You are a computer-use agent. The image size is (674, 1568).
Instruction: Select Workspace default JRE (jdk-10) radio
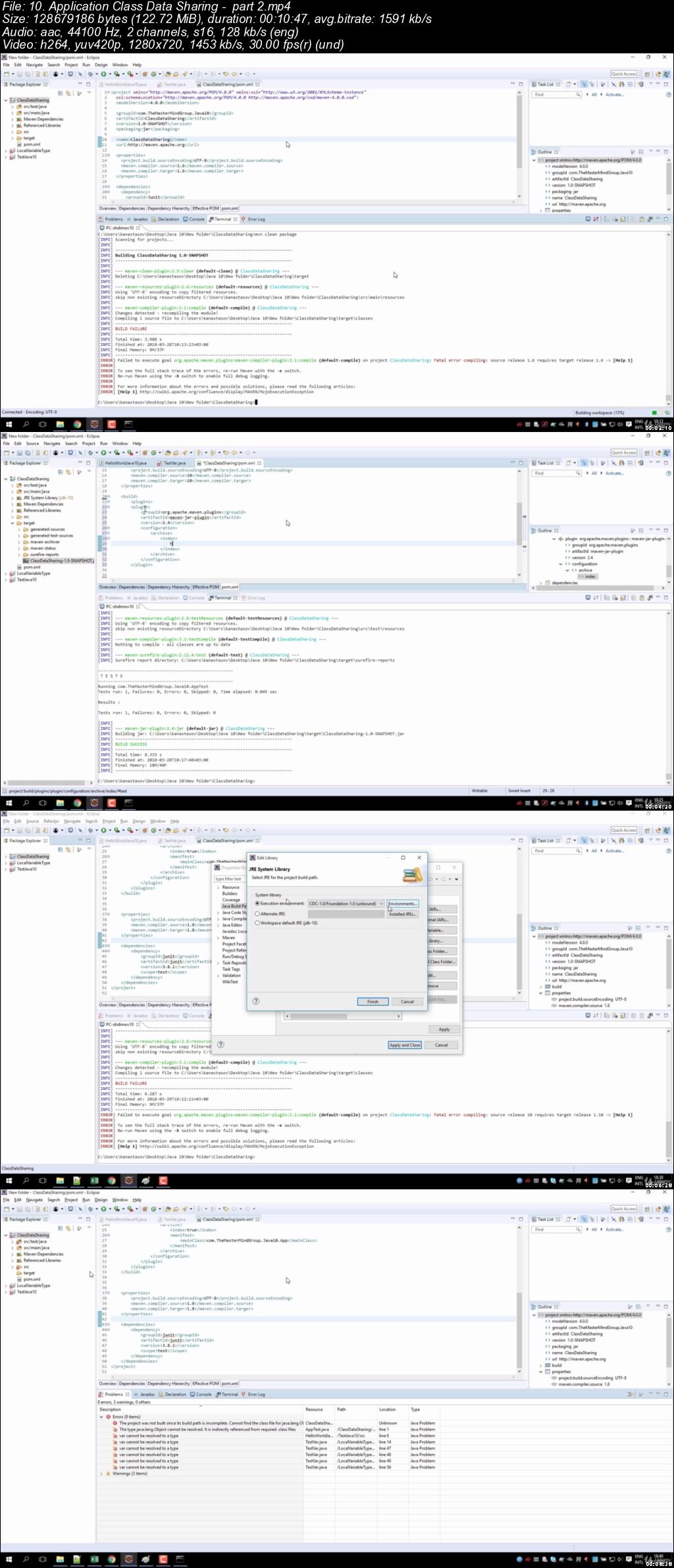pyautogui.click(x=257, y=923)
